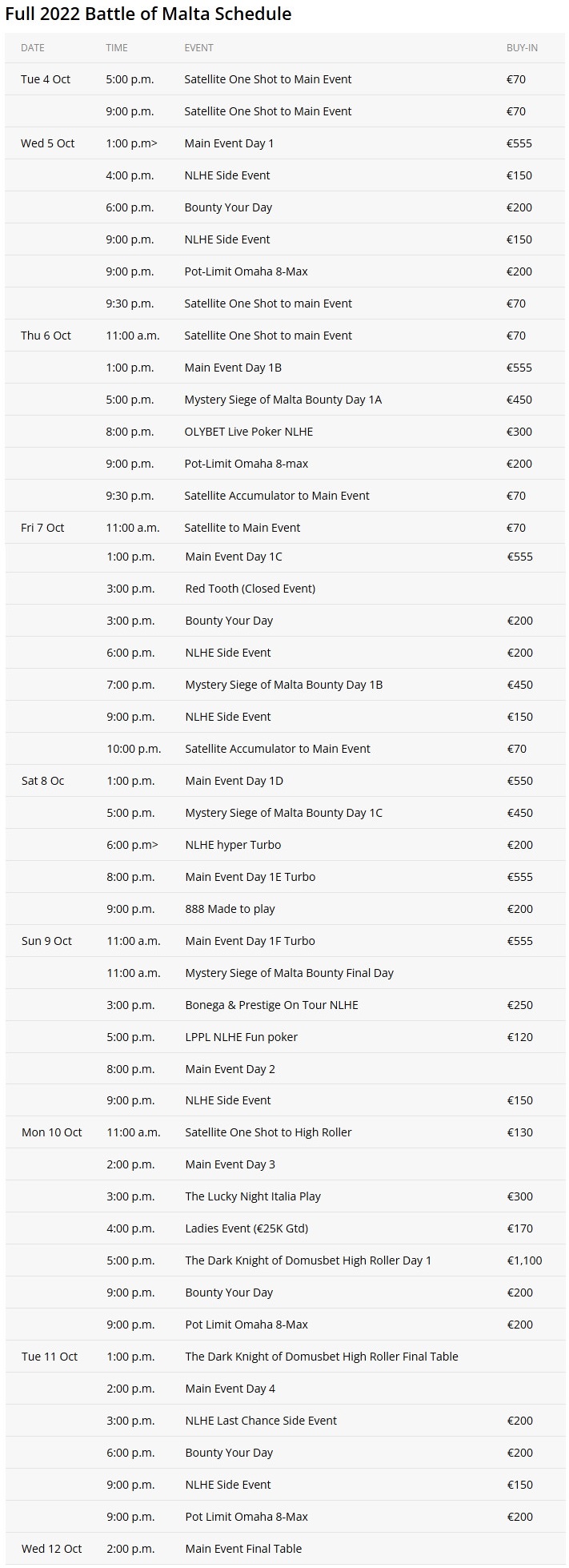Click Bonega & Prestige On Tour NLHE
569x1568 pixels.
(x=271, y=1005)
